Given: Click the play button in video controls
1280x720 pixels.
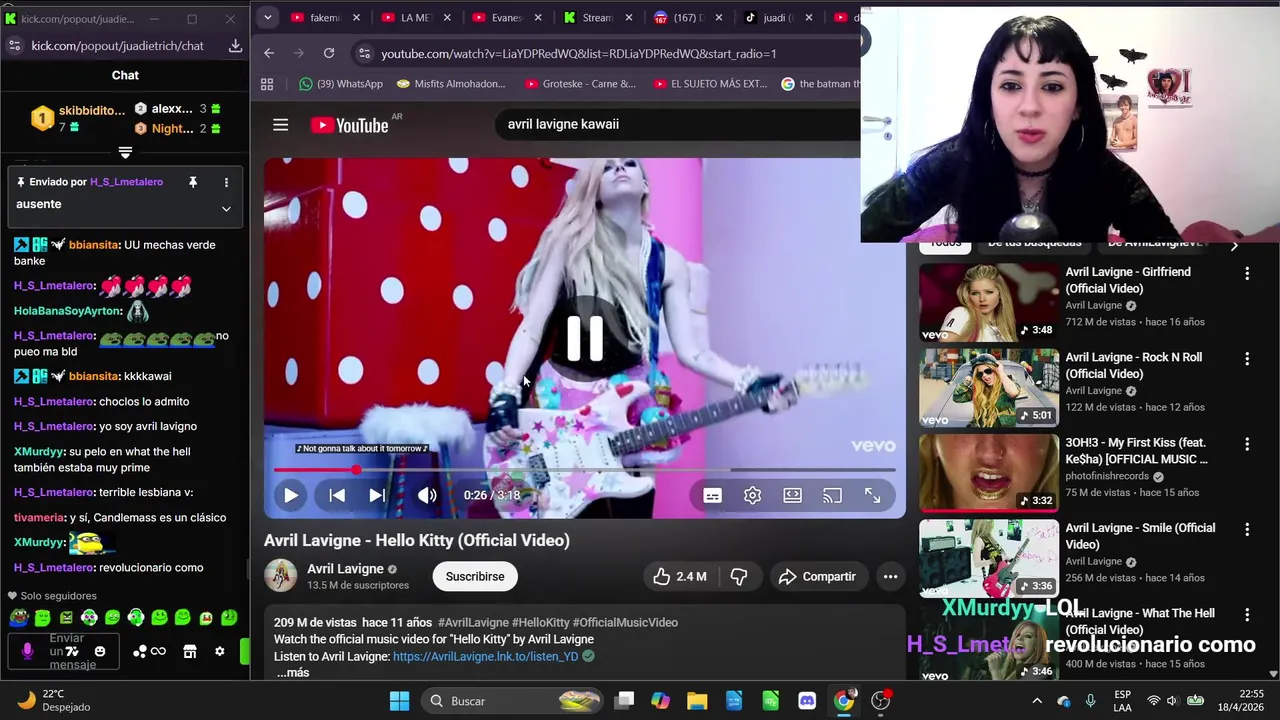Looking at the screenshot, I should click(x=291, y=495).
